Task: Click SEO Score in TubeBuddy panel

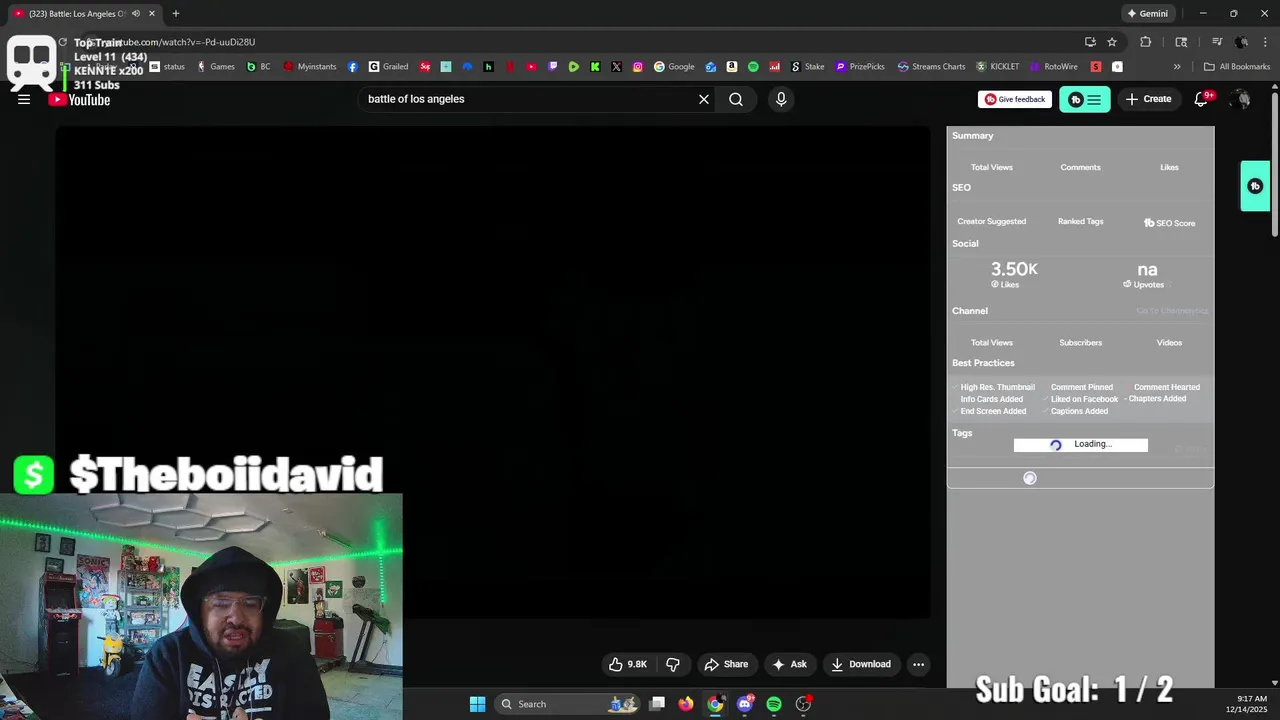Action: [1170, 223]
